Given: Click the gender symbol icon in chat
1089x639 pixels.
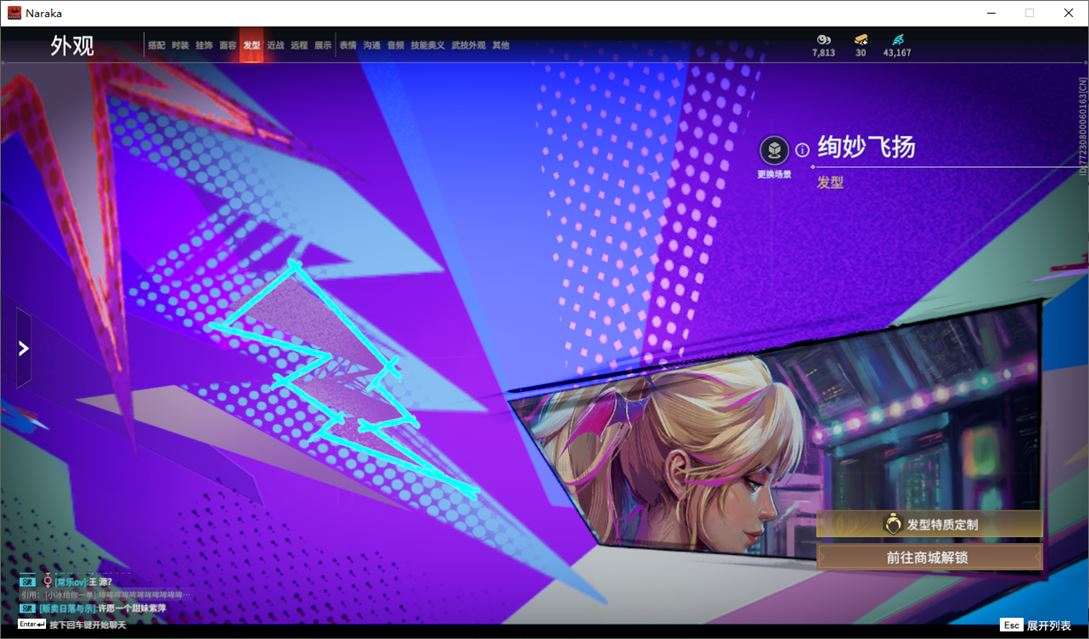Looking at the screenshot, I should [47, 581].
